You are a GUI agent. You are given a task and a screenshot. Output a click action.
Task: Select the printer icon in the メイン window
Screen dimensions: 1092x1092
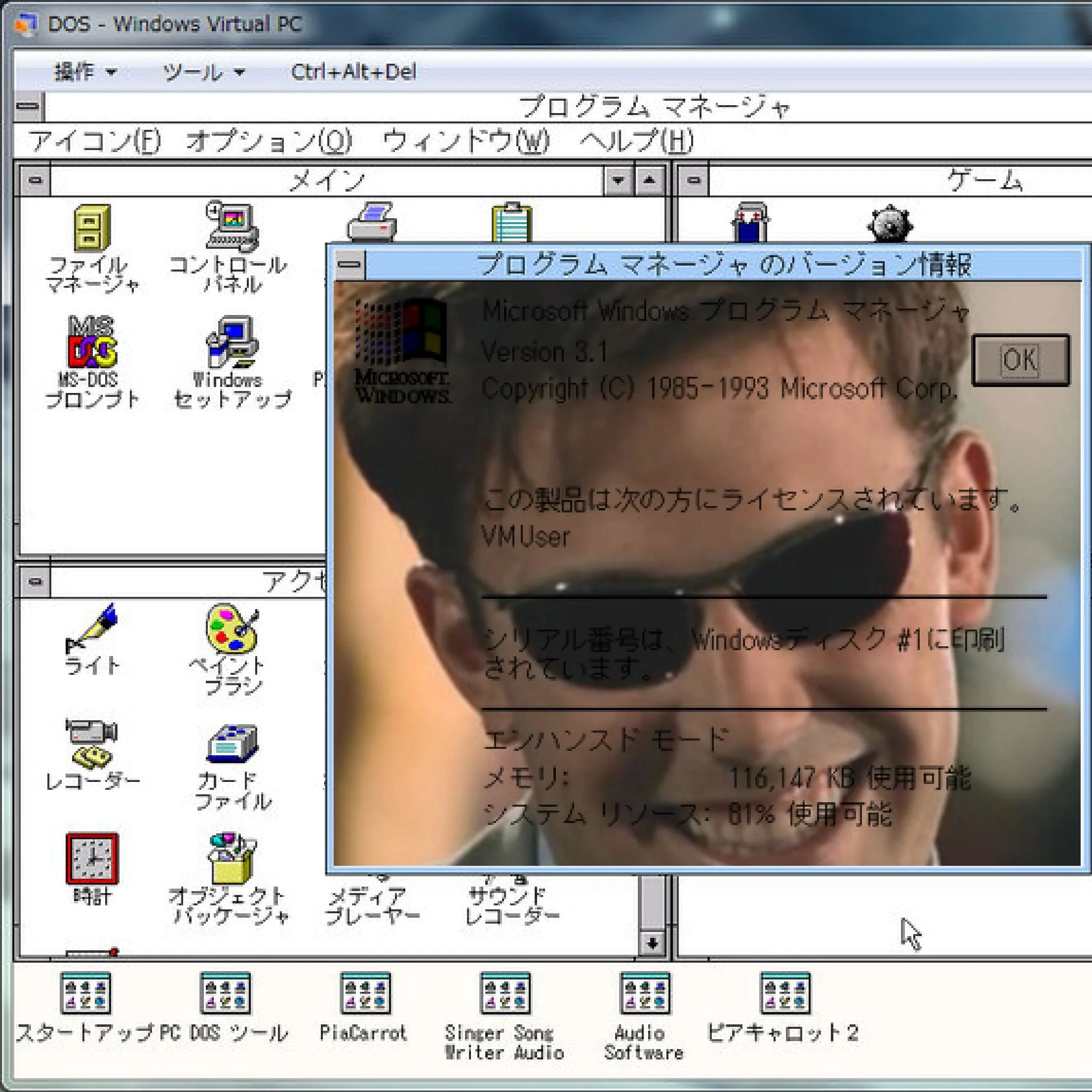[x=371, y=222]
